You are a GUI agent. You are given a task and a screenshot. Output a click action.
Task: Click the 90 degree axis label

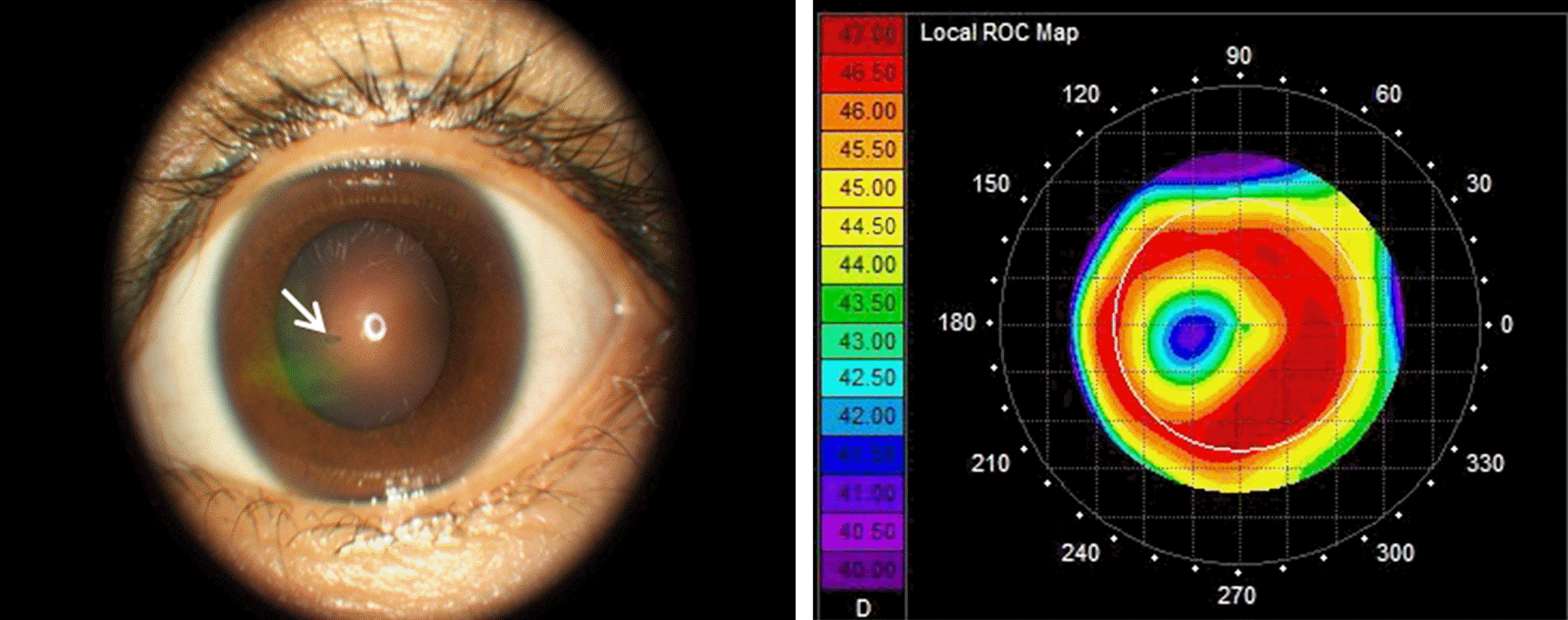tap(1238, 56)
